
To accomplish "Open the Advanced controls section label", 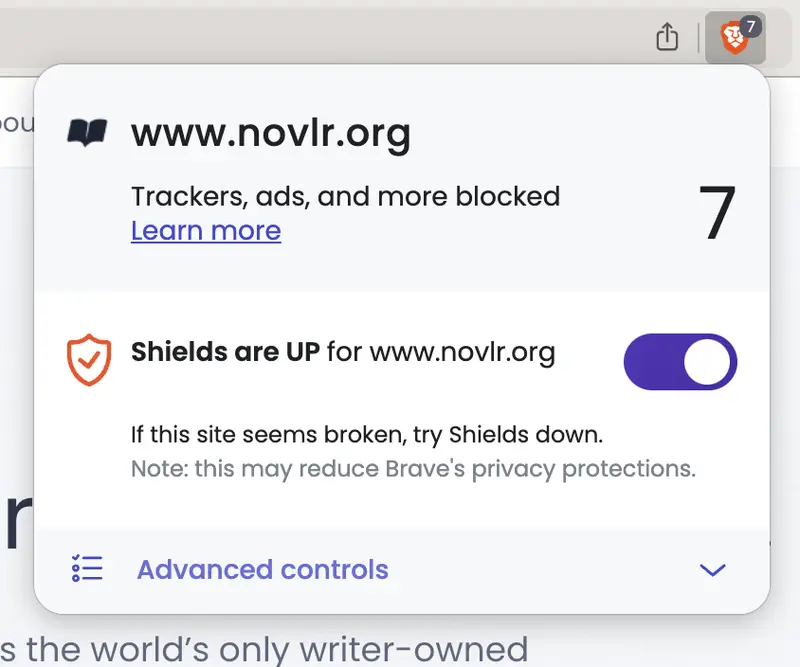I will 262,569.
